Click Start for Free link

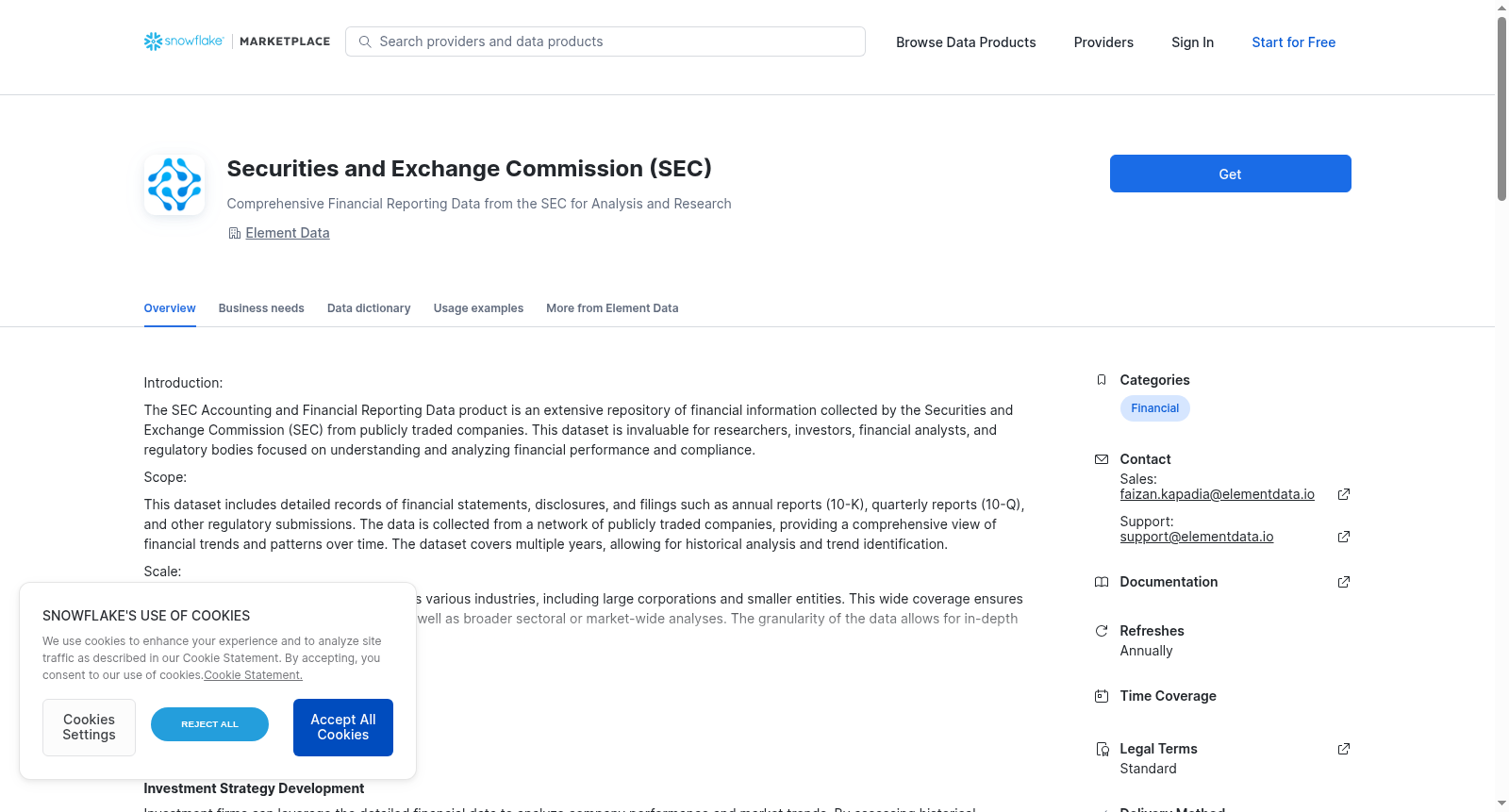click(1293, 42)
